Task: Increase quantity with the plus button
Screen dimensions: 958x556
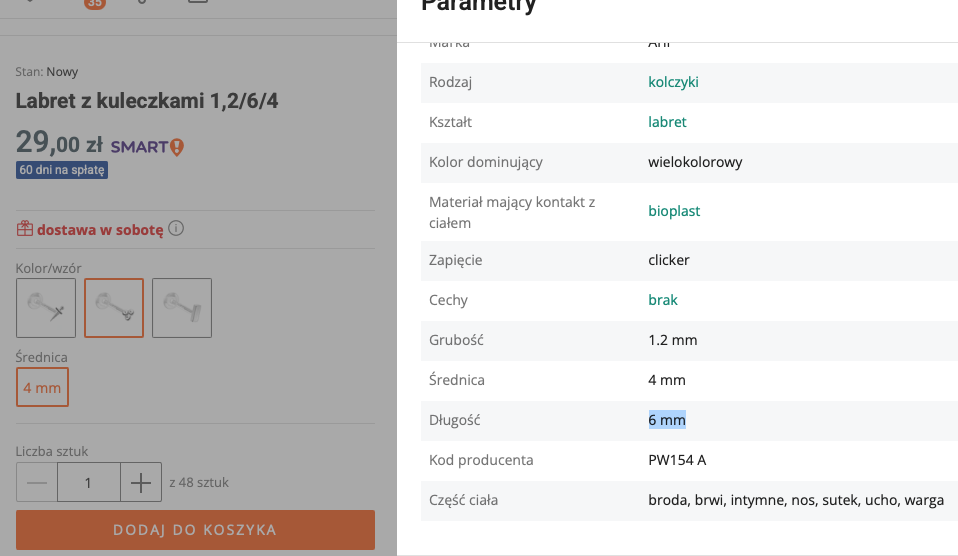Action: (x=141, y=483)
